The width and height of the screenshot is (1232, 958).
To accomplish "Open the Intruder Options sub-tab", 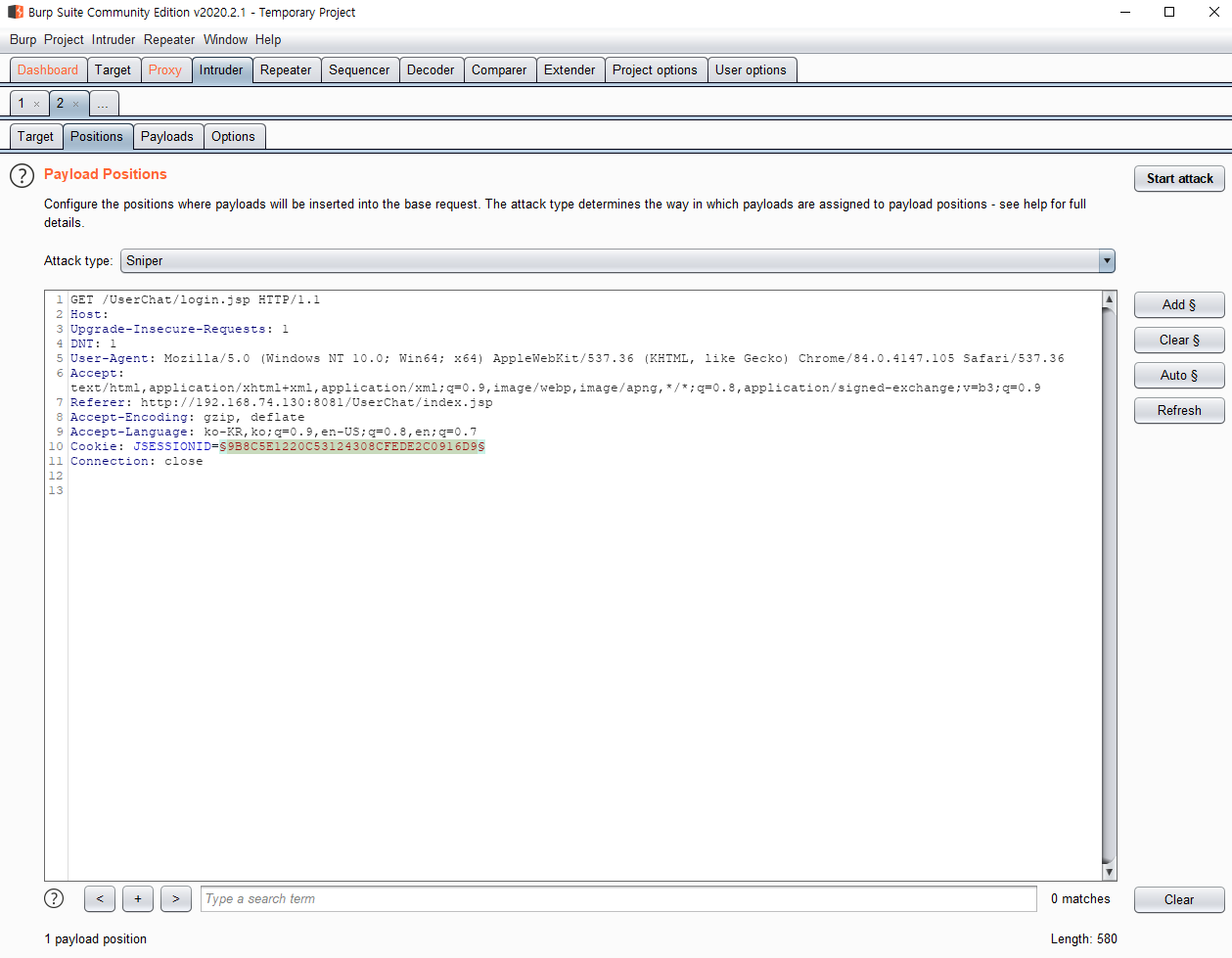I will (x=233, y=137).
